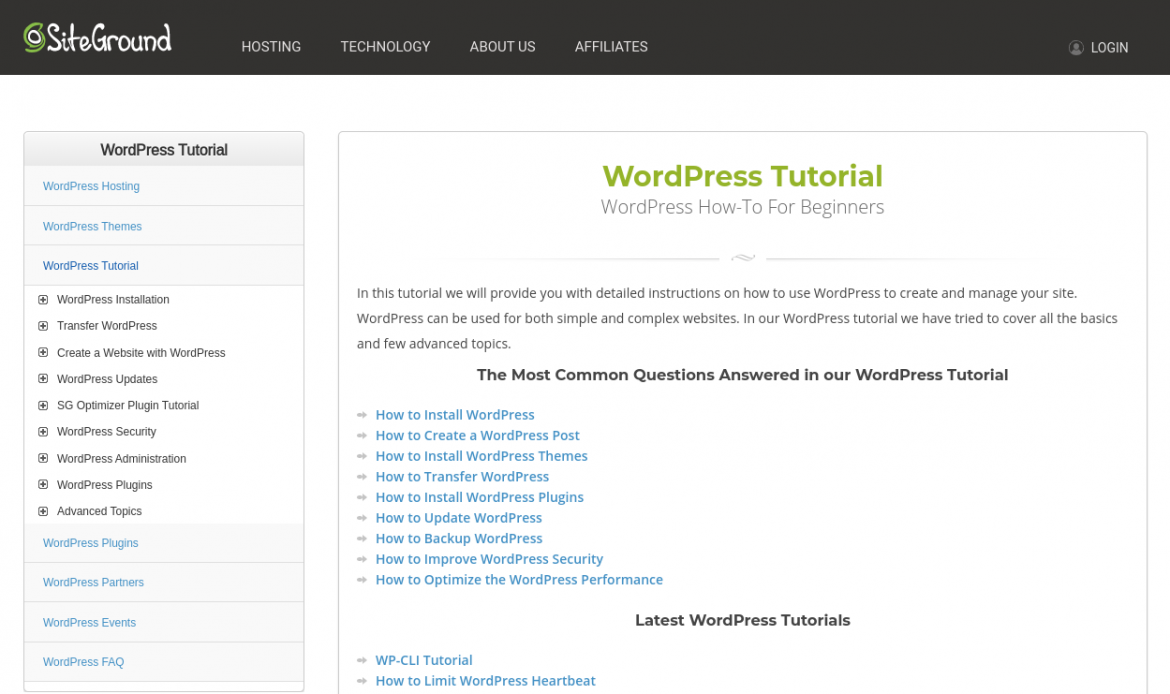Viewport: 1170px width, 694px height.
Task: Click the LOGIN link
Action: pyautogui.click(x=1109, y=48)
